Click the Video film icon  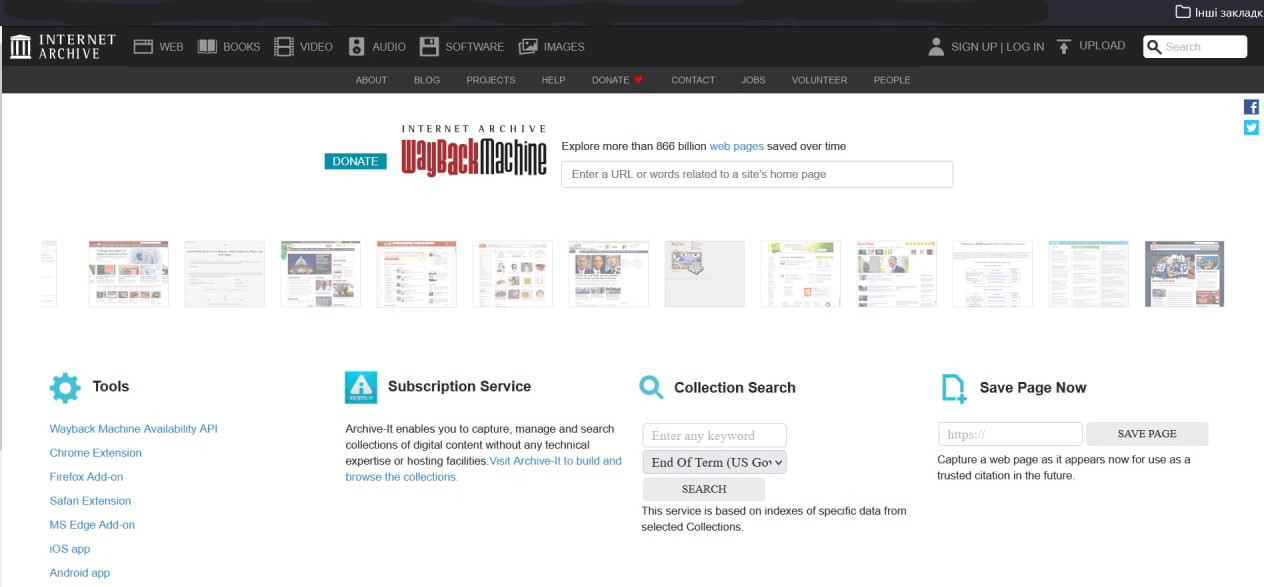284,46
